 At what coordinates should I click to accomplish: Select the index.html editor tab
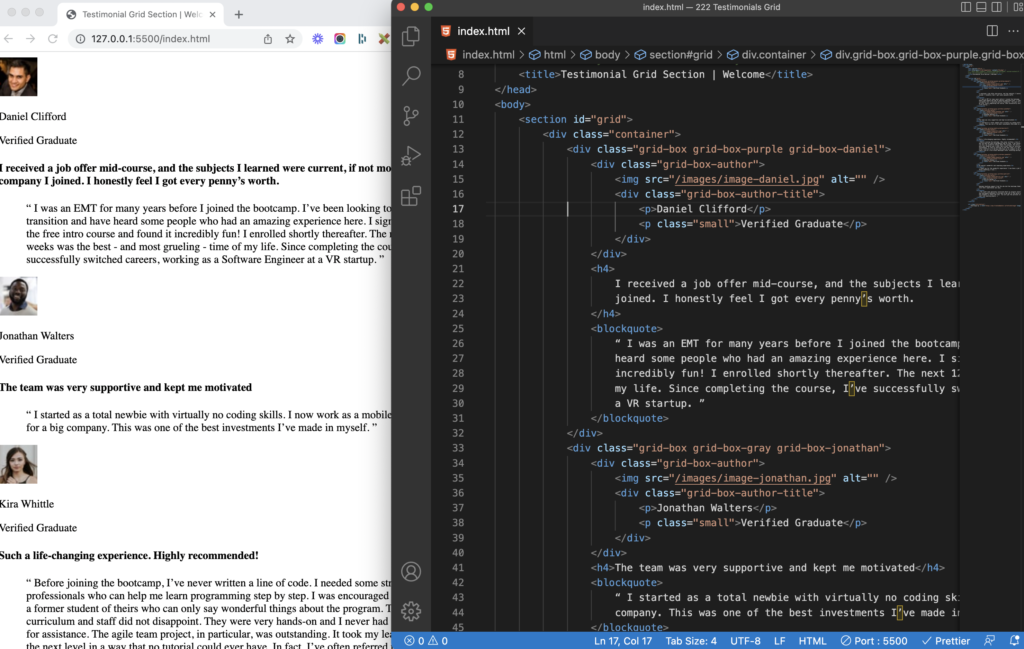[x=483, y=31]
